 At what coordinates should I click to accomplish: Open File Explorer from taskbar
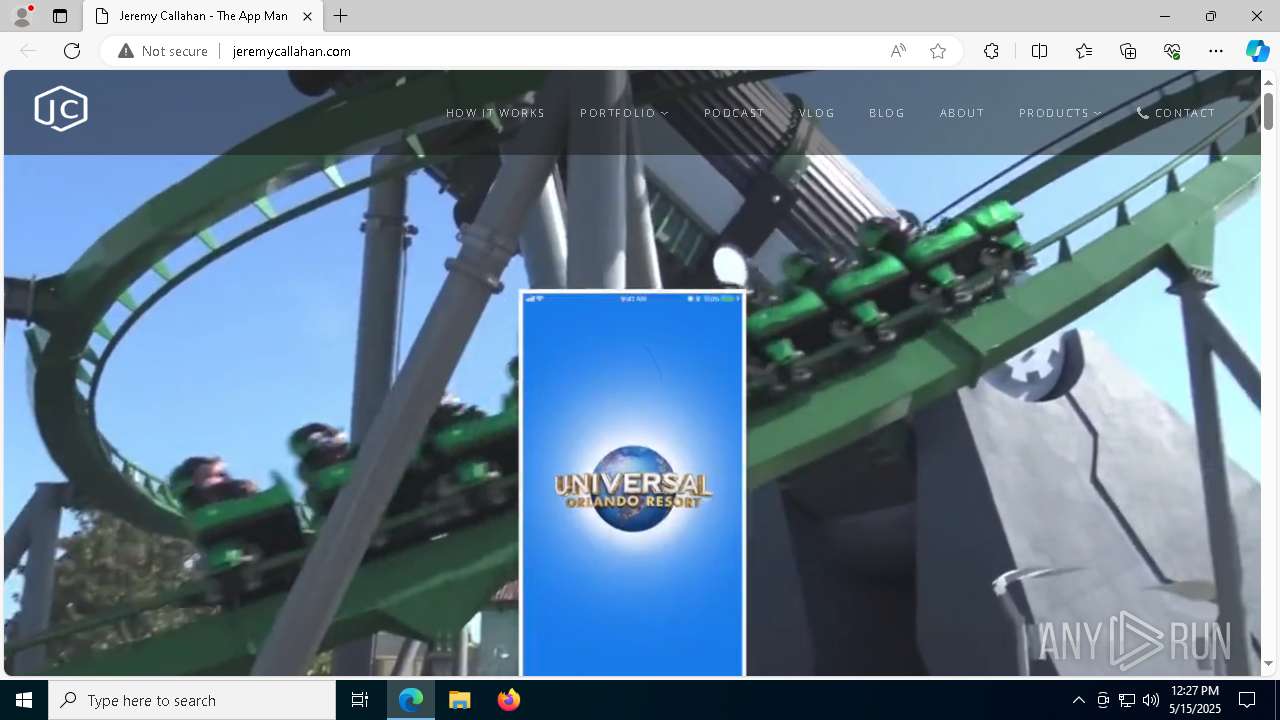pyautogui.click(x=460, y=700)
